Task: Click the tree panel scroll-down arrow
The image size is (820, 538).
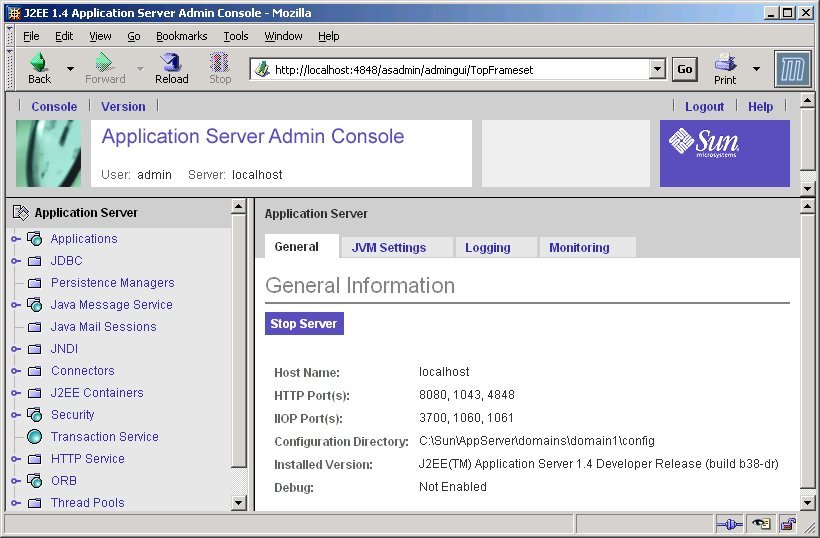Action: [x=238, y=503]
